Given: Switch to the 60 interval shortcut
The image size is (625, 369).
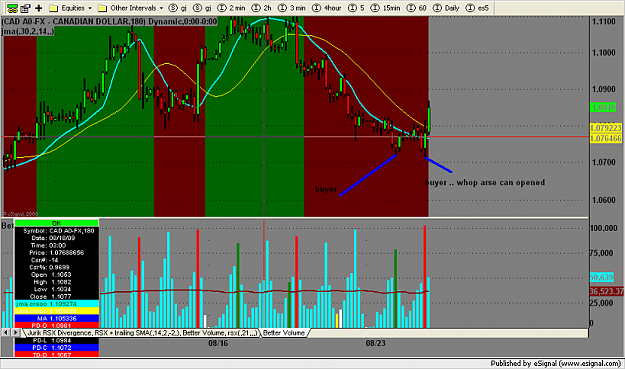Looking at the screenshot, I should pos(417,8).
